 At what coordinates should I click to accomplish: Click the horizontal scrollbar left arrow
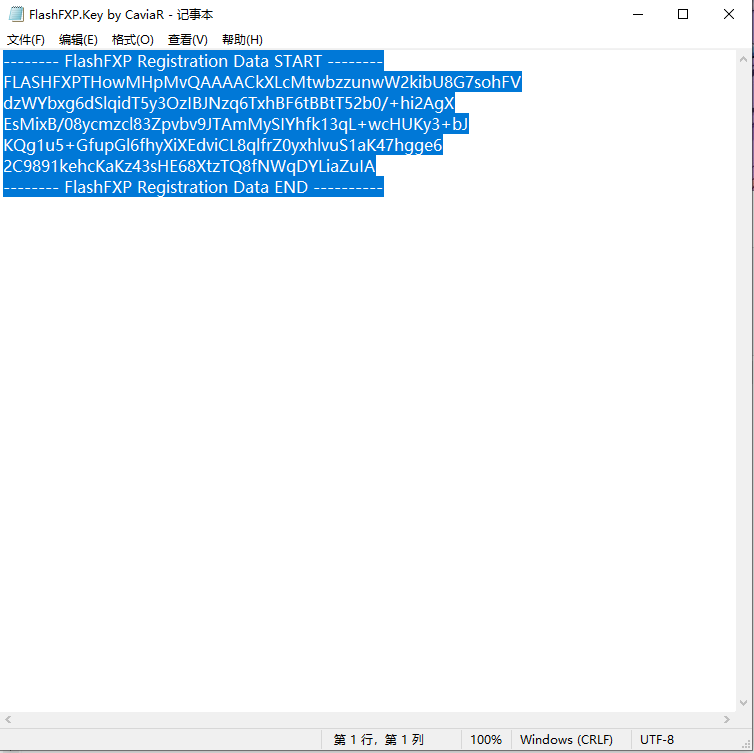8,719
